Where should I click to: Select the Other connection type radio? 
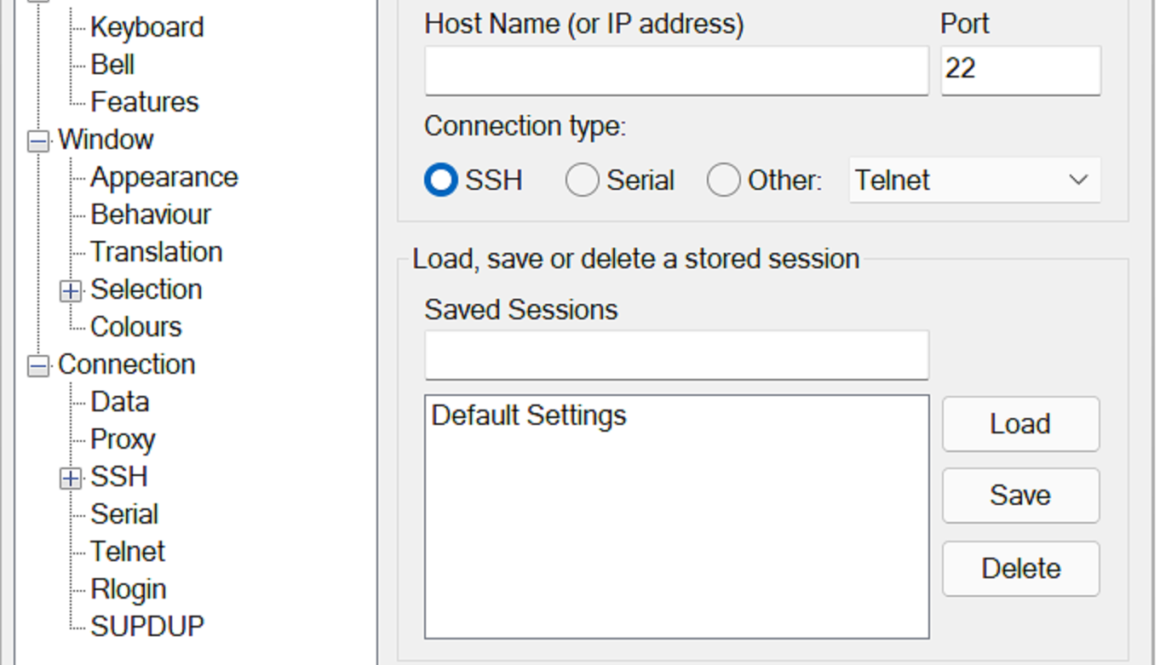click(723, 181)
